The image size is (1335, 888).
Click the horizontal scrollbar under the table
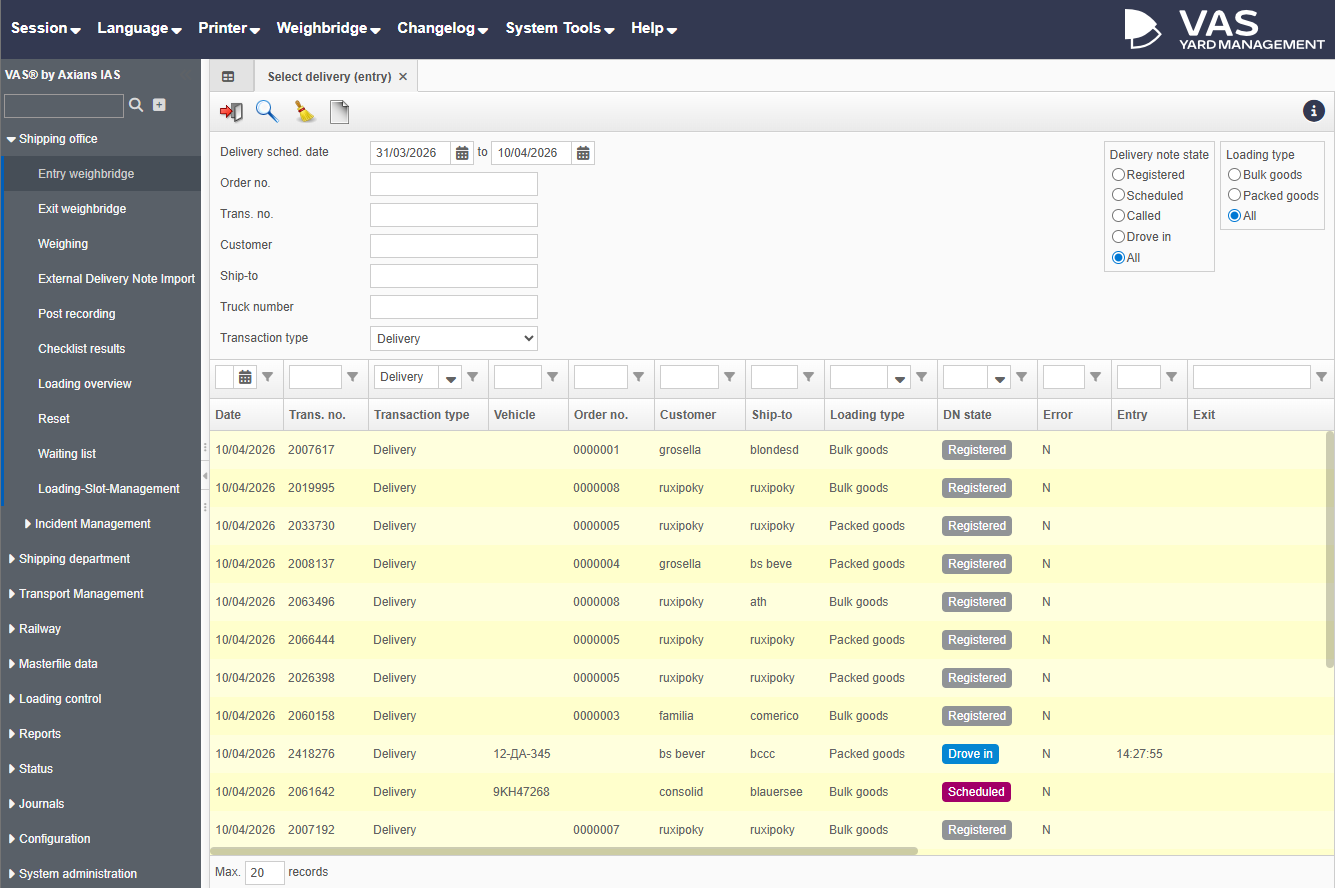pyautogui.click(x=565, y=852)
